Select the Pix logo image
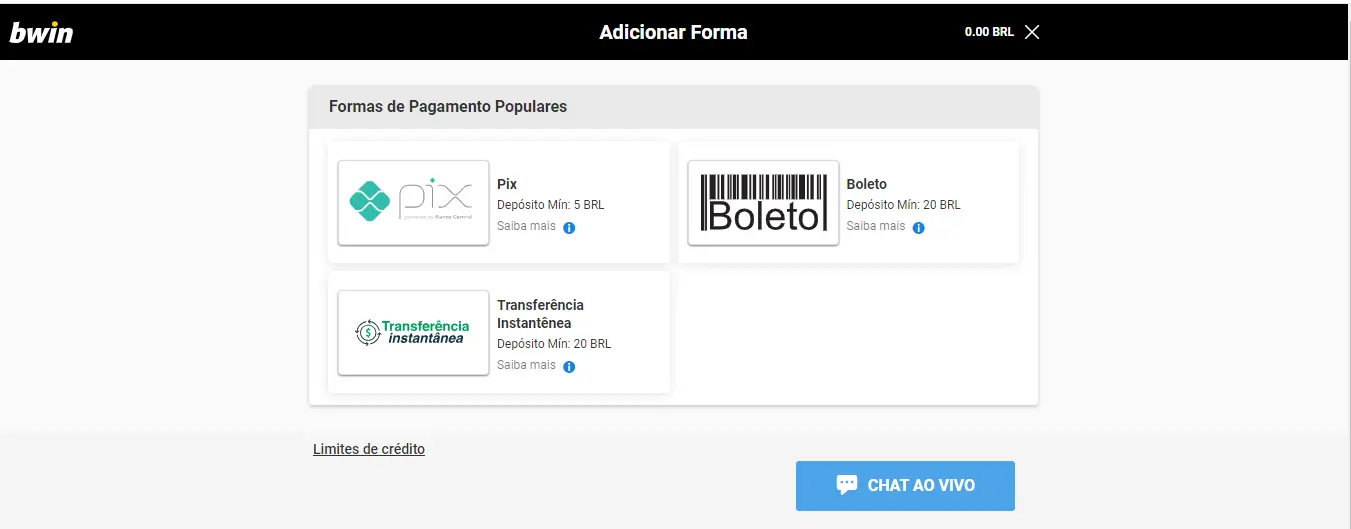Viewport: 1351px width, 529px height. [x=413, y=202]
